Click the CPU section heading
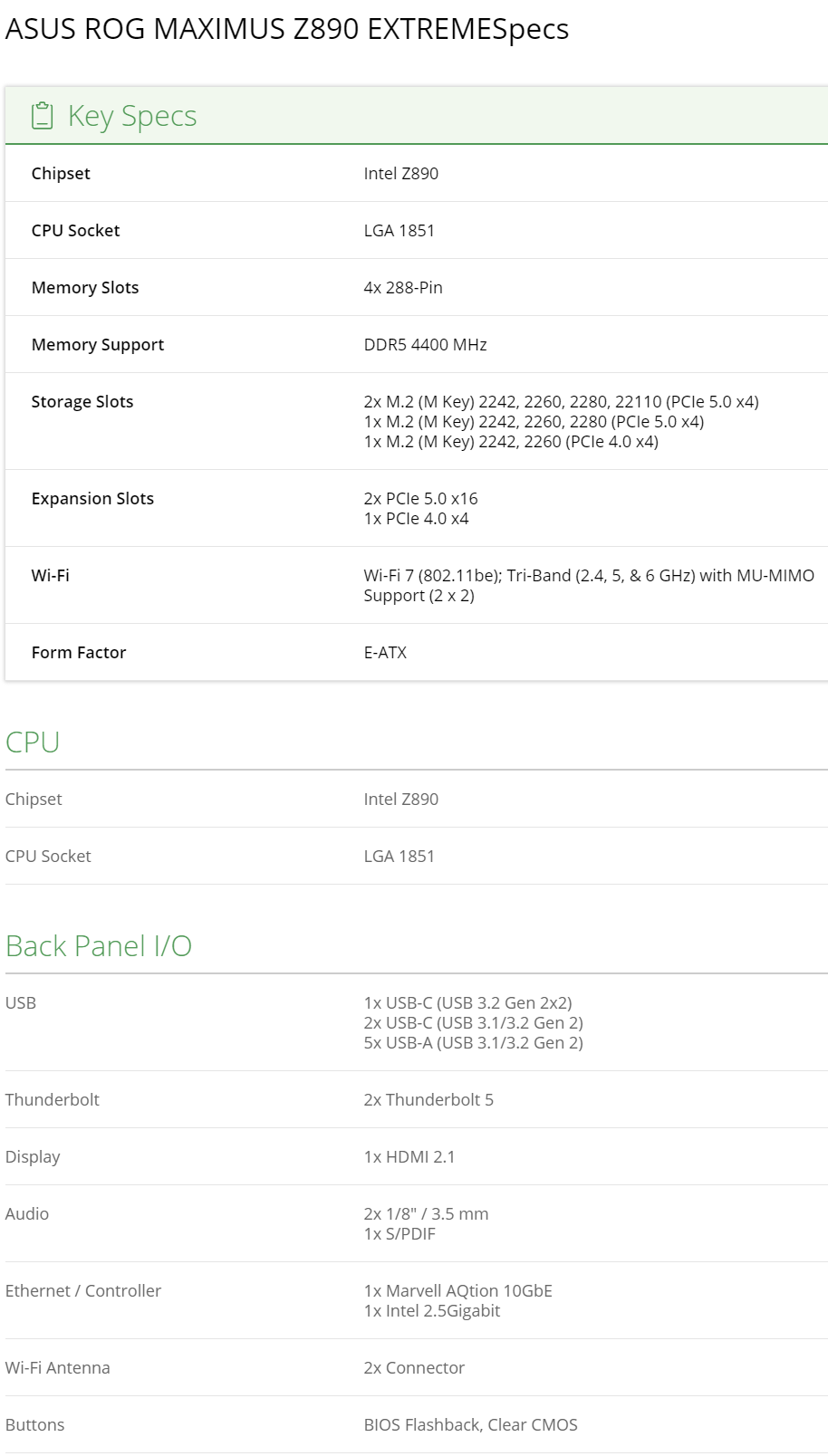828x1456 pixels. [33, 742]
